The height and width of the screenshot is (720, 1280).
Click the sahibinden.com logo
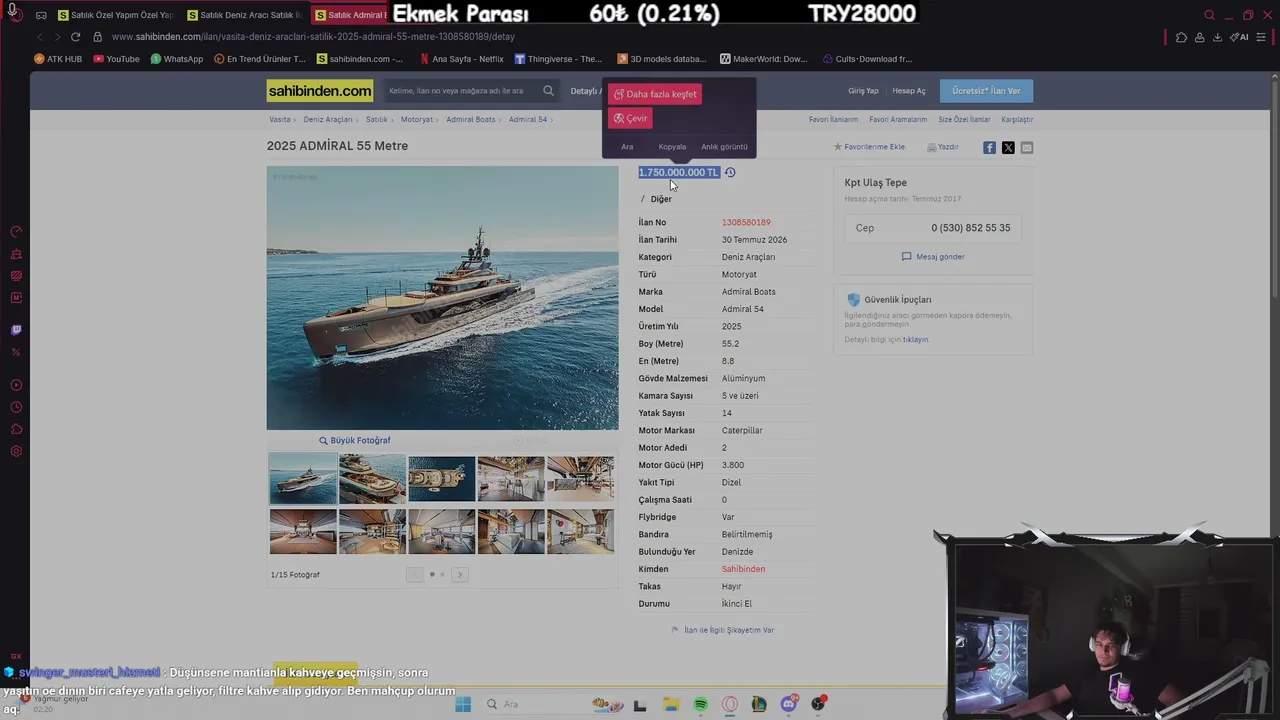(320, 91)
